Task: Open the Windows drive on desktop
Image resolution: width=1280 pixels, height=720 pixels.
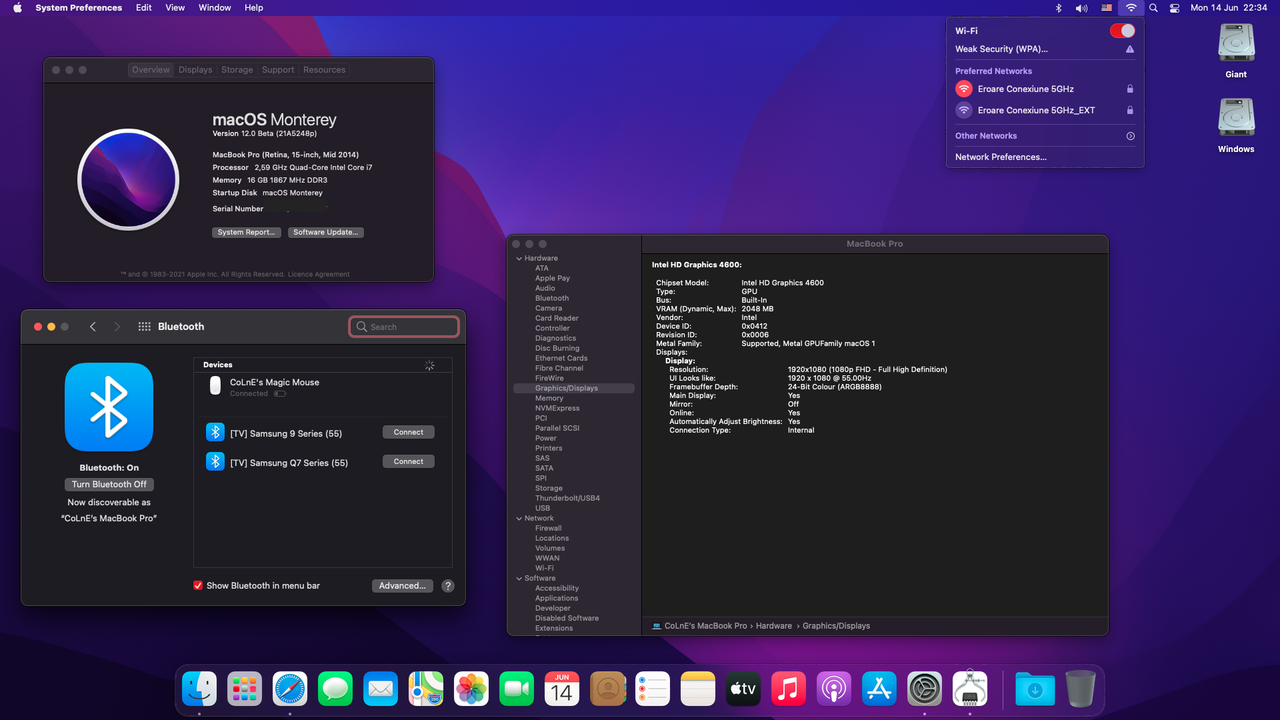Action: (1236, 118)
